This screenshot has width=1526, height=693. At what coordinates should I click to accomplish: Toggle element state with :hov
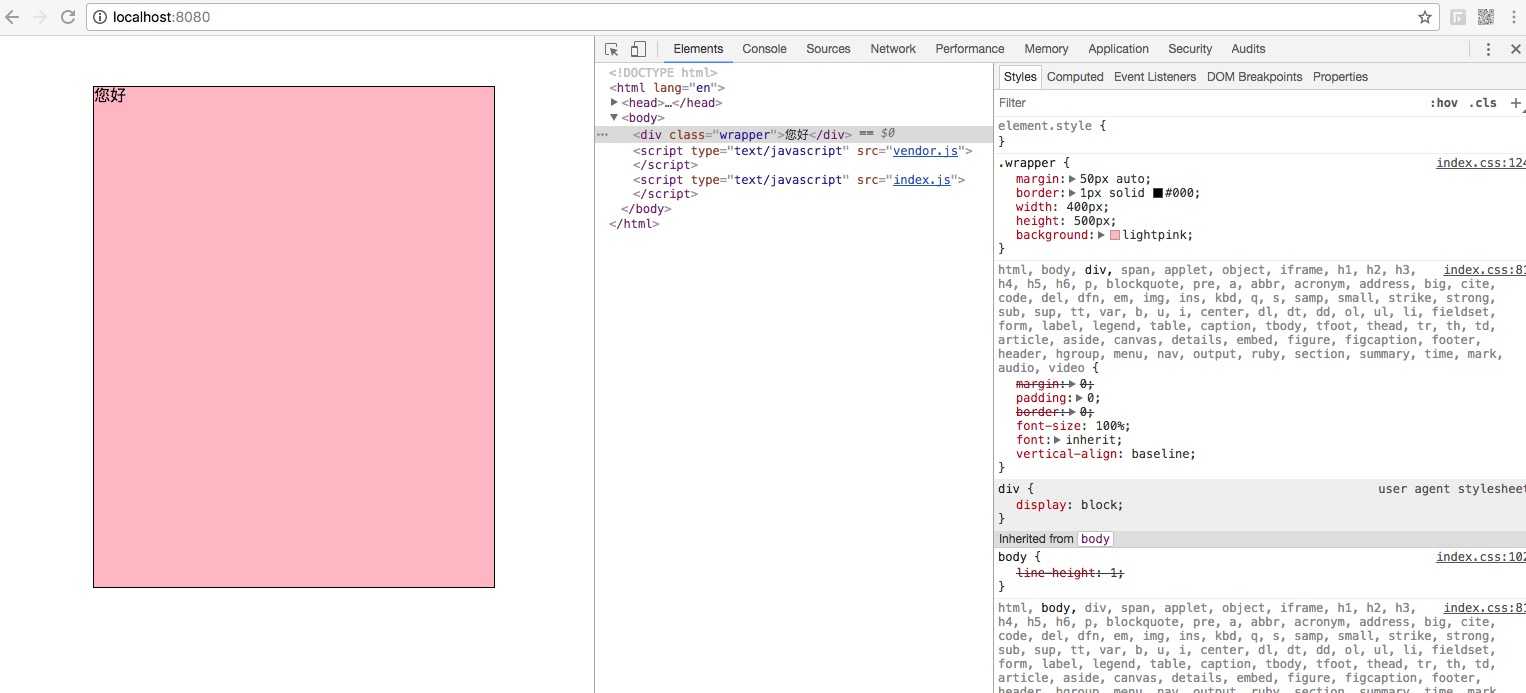(x=1443, y=103)
